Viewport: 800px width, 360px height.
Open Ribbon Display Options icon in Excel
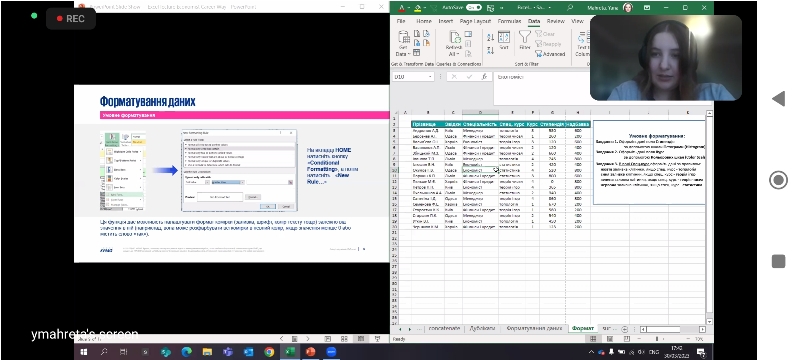[x=647, y=8]
